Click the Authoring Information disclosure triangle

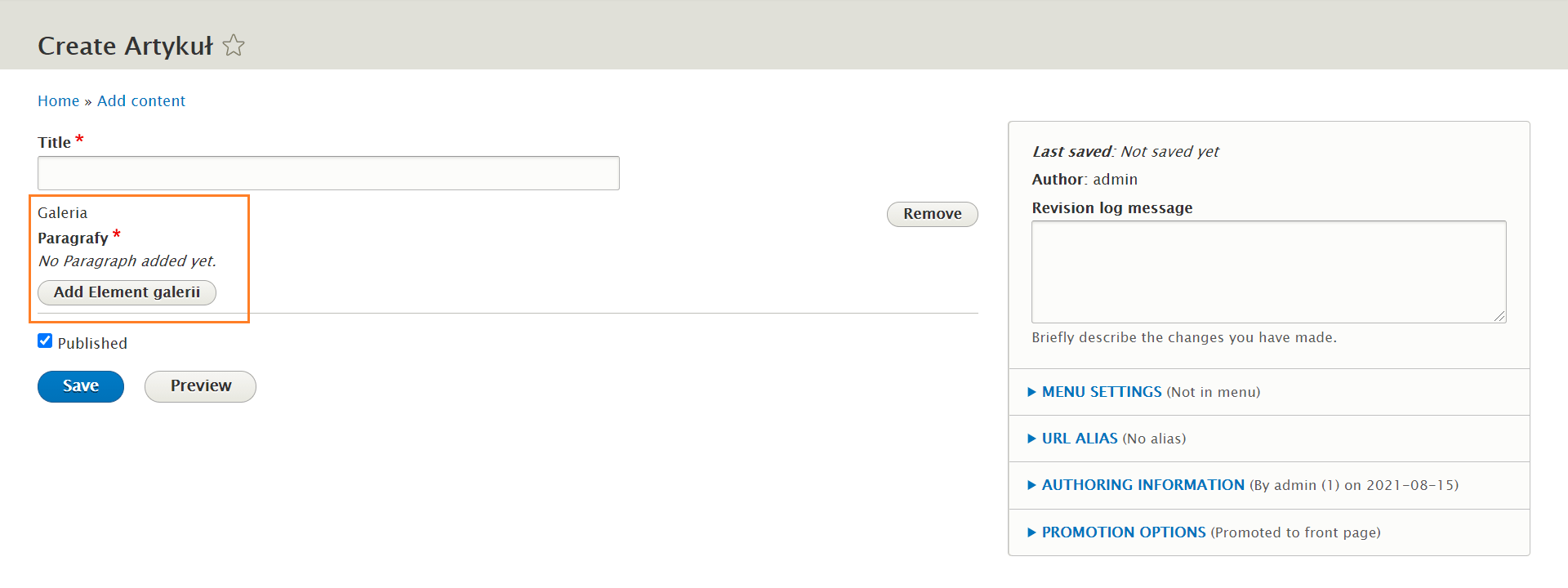coord(1031,485)
